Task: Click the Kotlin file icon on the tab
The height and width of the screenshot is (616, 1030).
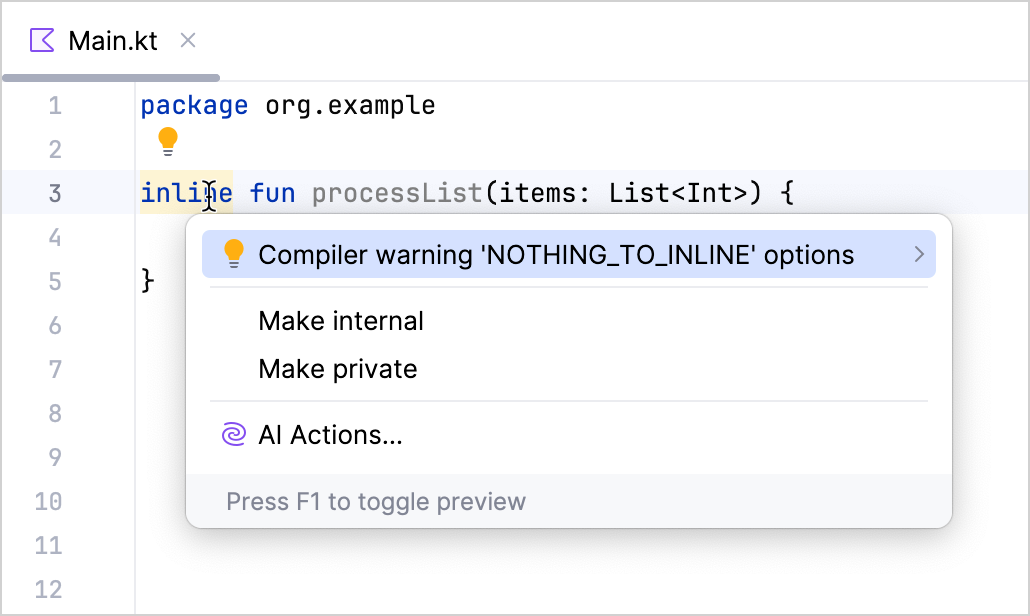Action: pos(42,41)
